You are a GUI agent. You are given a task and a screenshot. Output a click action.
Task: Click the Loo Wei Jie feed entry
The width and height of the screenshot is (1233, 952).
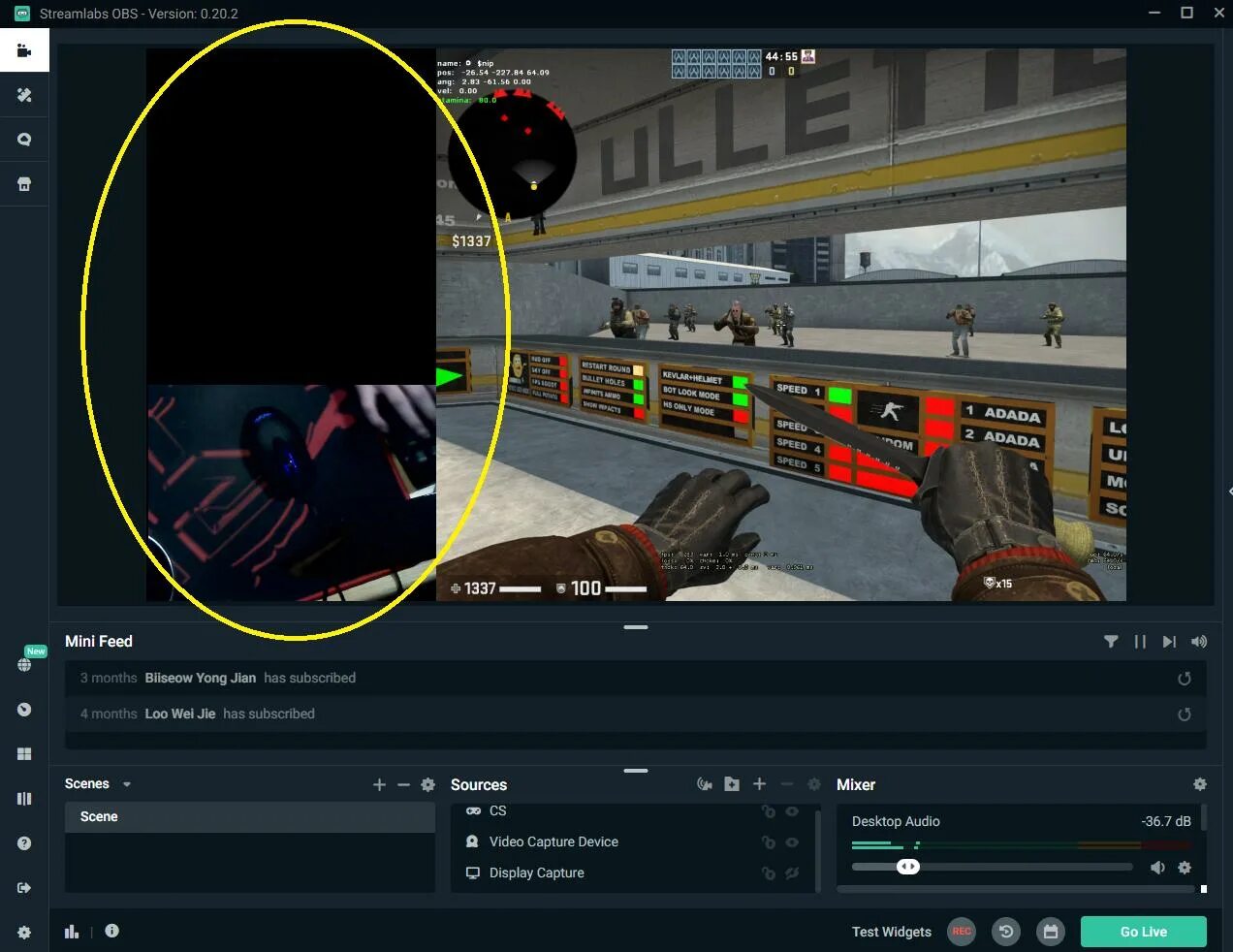(x=636, y=714)
